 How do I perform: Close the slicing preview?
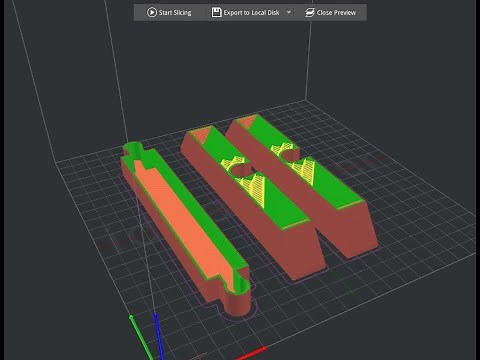(x=331, y=13)
